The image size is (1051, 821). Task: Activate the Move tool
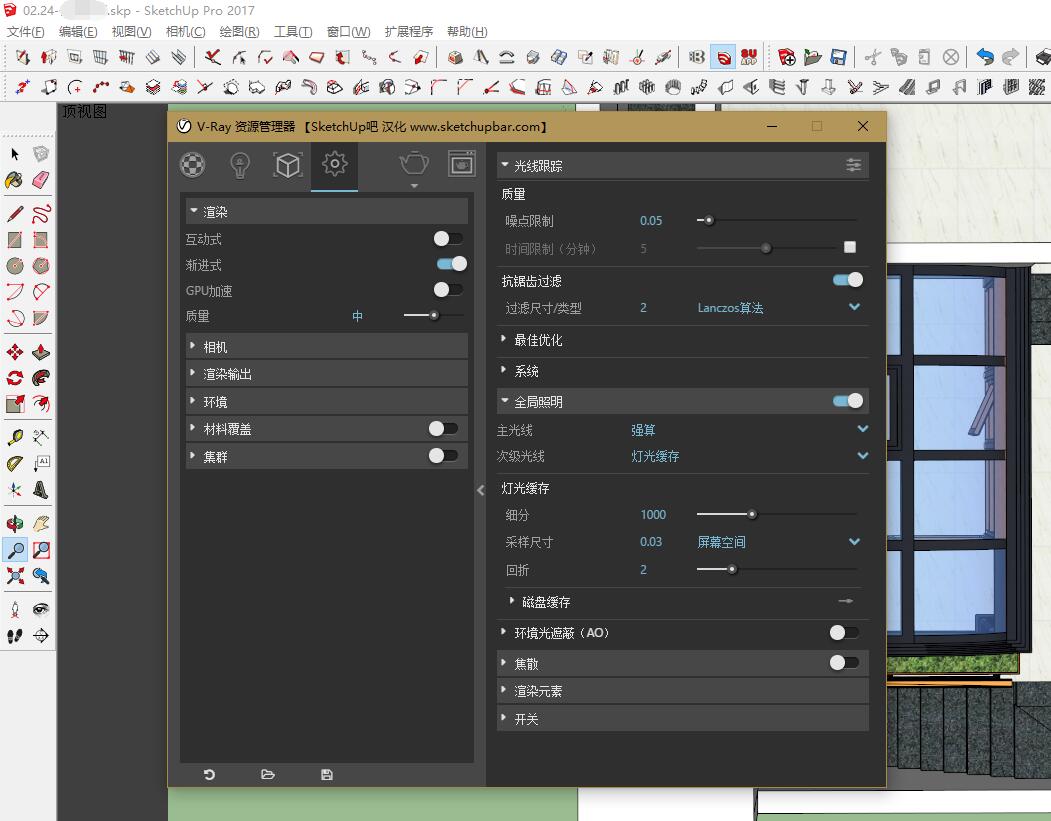click(15, 352)
